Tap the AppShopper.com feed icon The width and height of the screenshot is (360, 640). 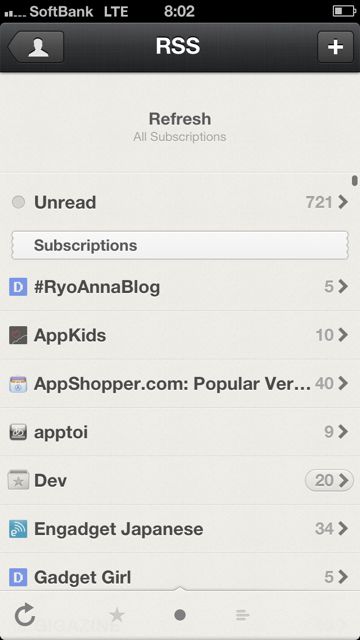[18, 384]
